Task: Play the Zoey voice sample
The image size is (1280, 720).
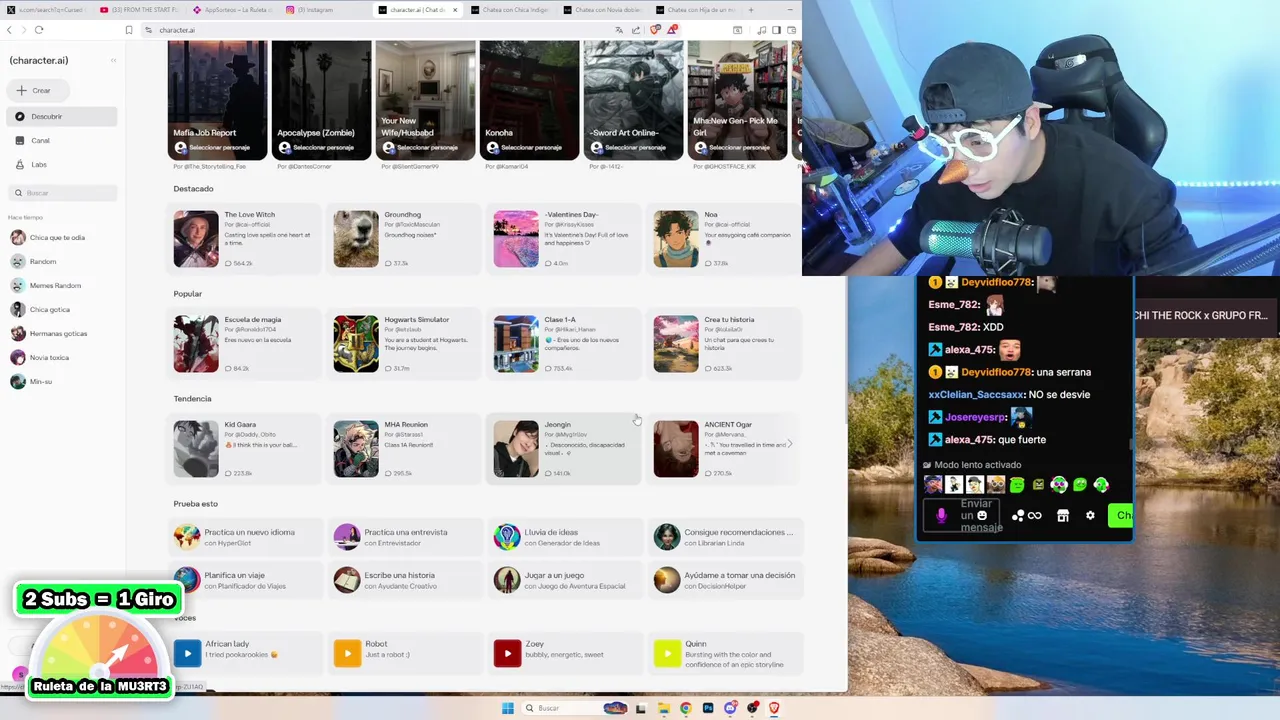Action: tap(507, 654)
